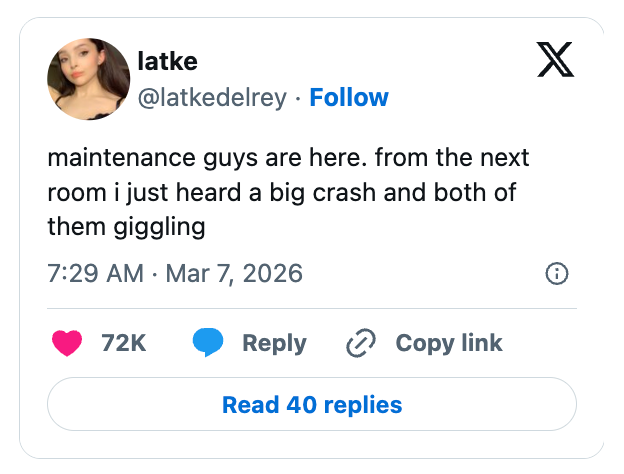This screenshot has height=474, width=624.
Task: Visit the @latkedelrey handle link
Action: [x=211, y=97]
